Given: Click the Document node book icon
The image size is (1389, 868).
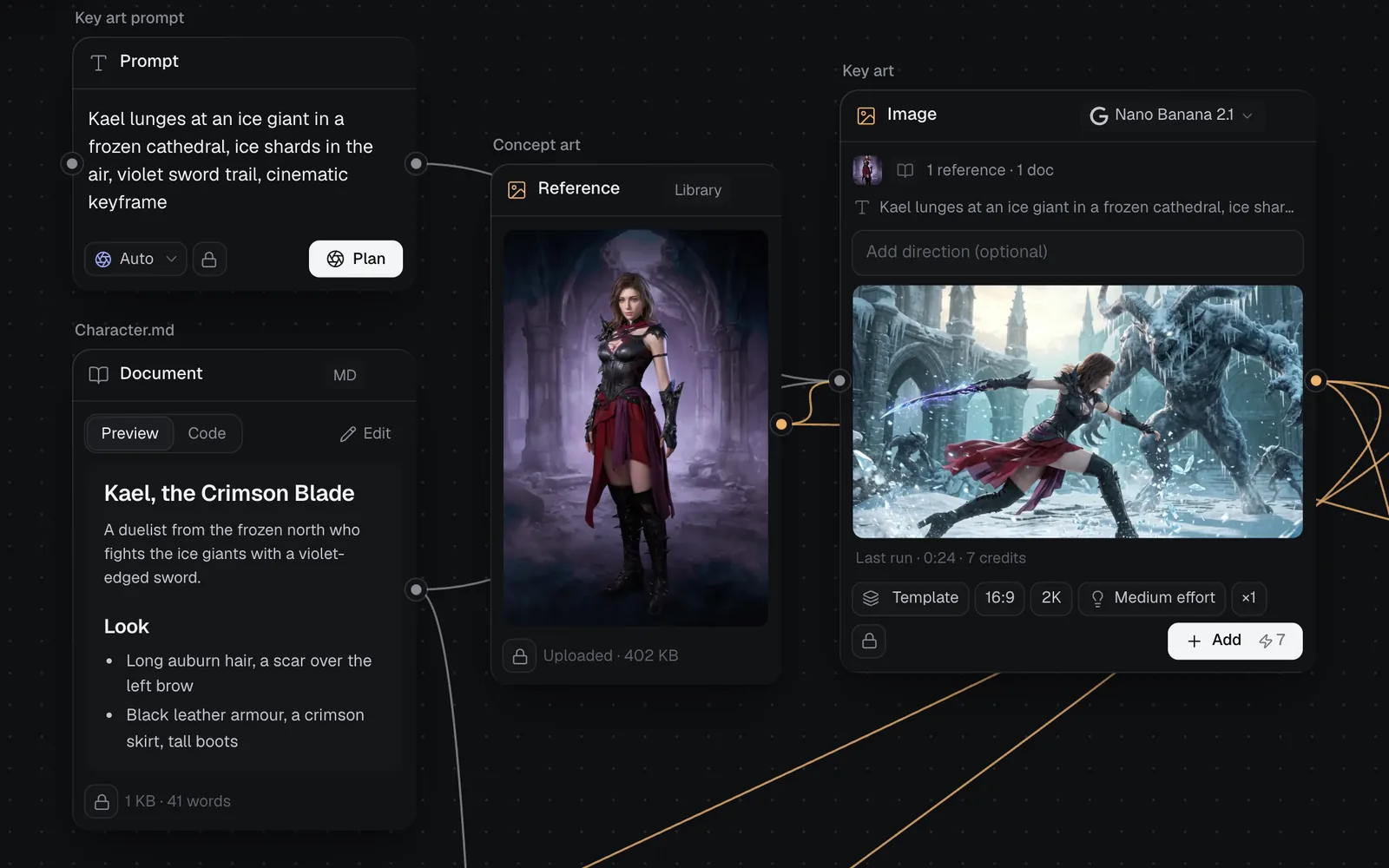Looking at the screenshot, I should click(99, 374).
